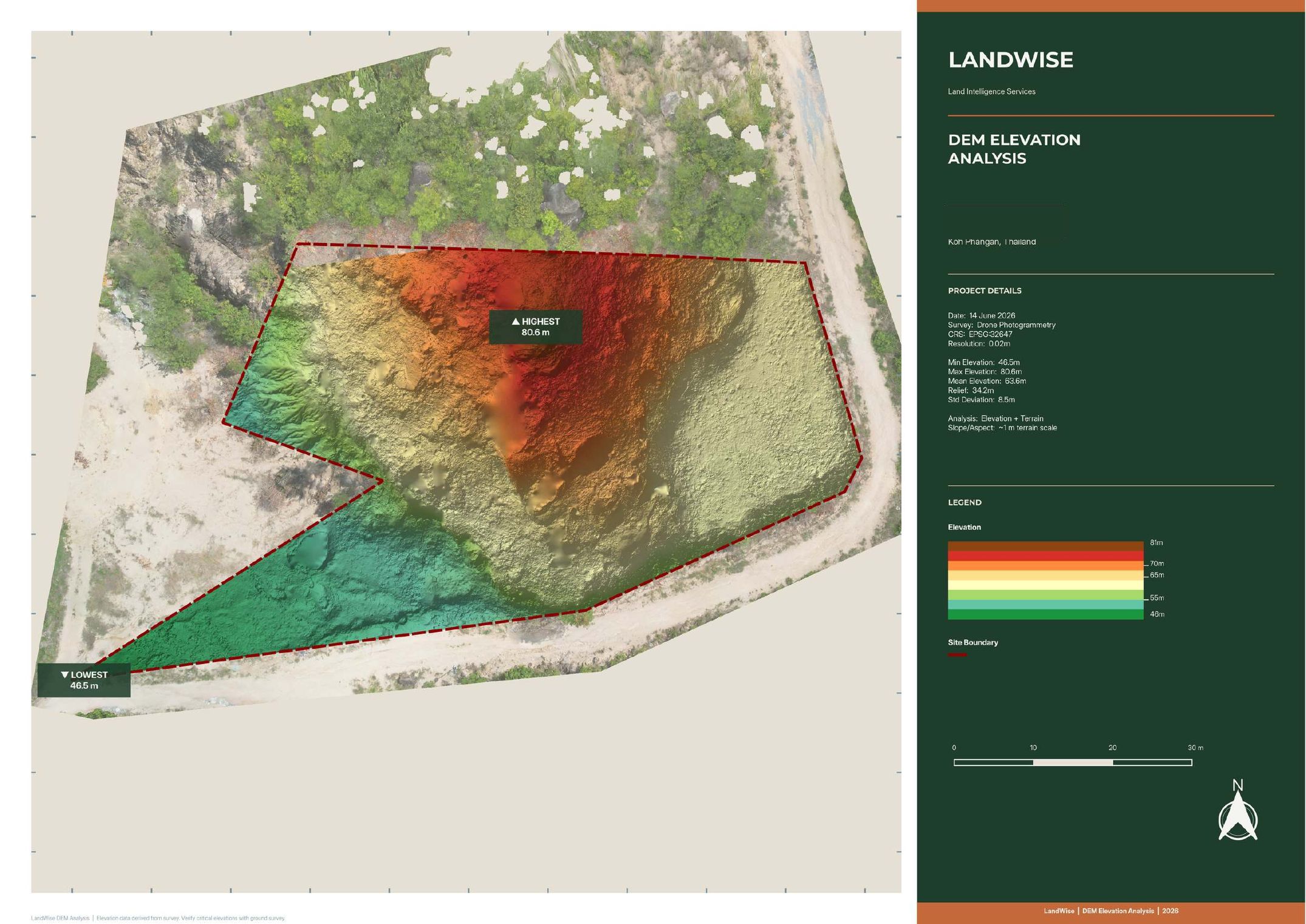
Task: Click the upward triangle in HIGHEST label
Action: pyautogui.click(x=516, y=321)
